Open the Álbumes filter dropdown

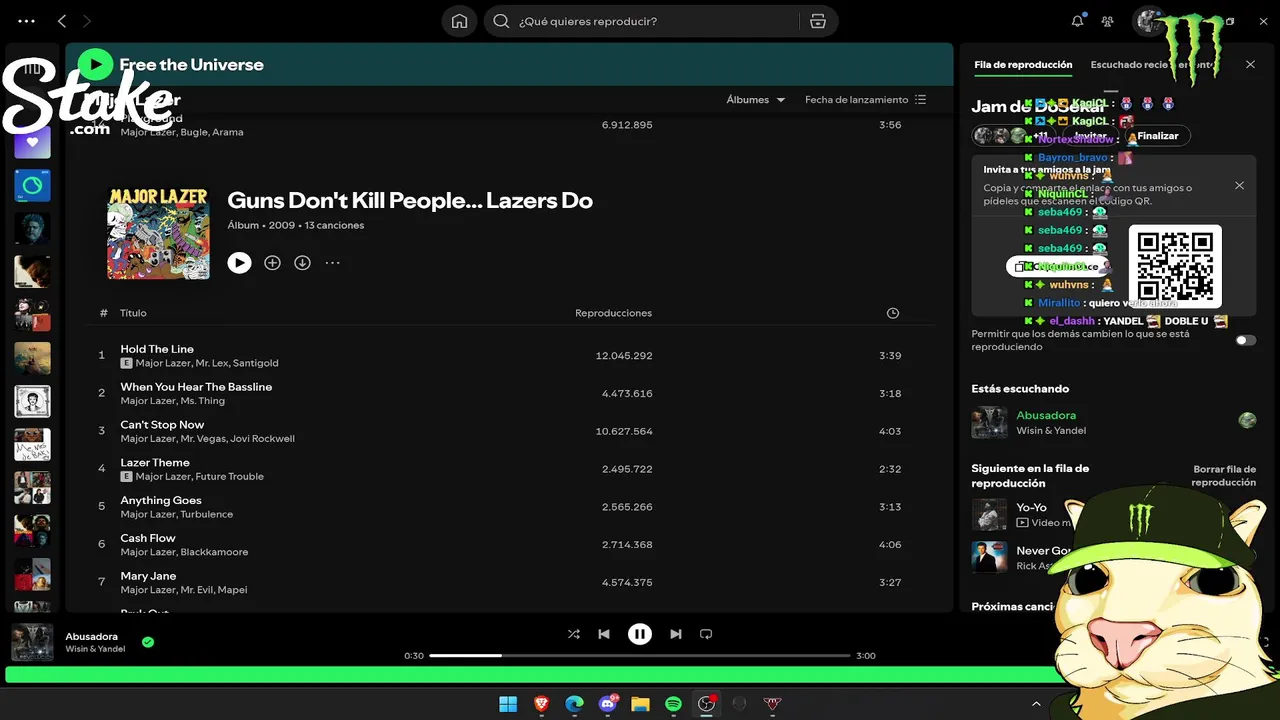pos(755,100)
